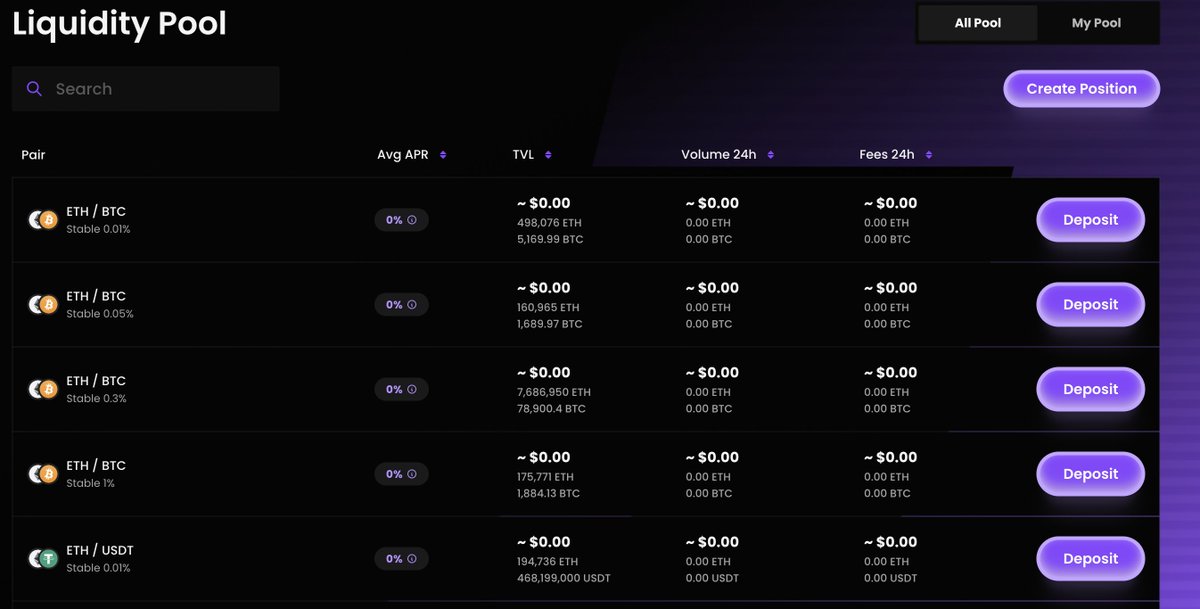
Task: Select the ETH / USDT pair name
Action: 100,551
